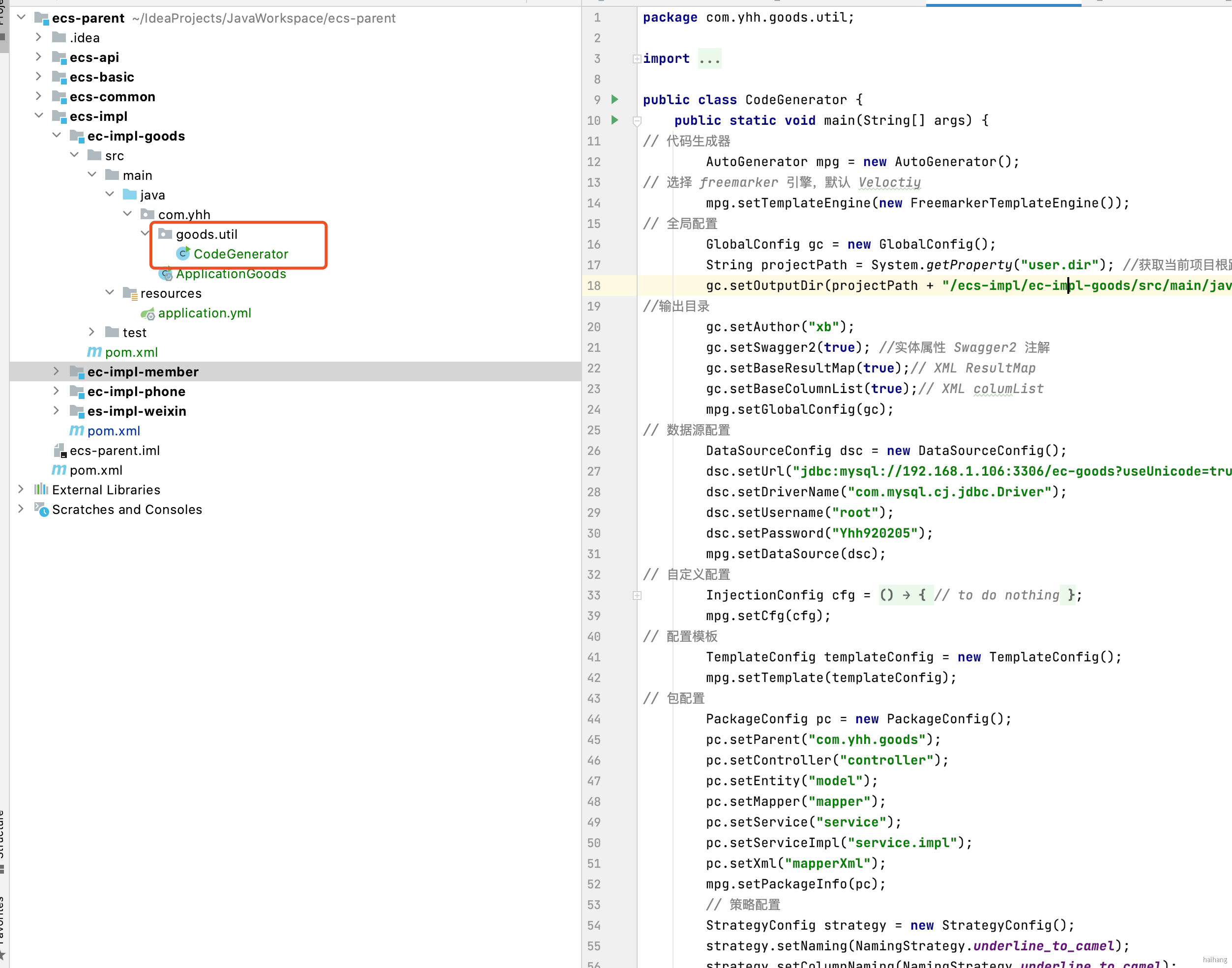Click the run gutter icon beside class CodeGenerator
The image size is (1232, 968).
[x=615, y=100]
